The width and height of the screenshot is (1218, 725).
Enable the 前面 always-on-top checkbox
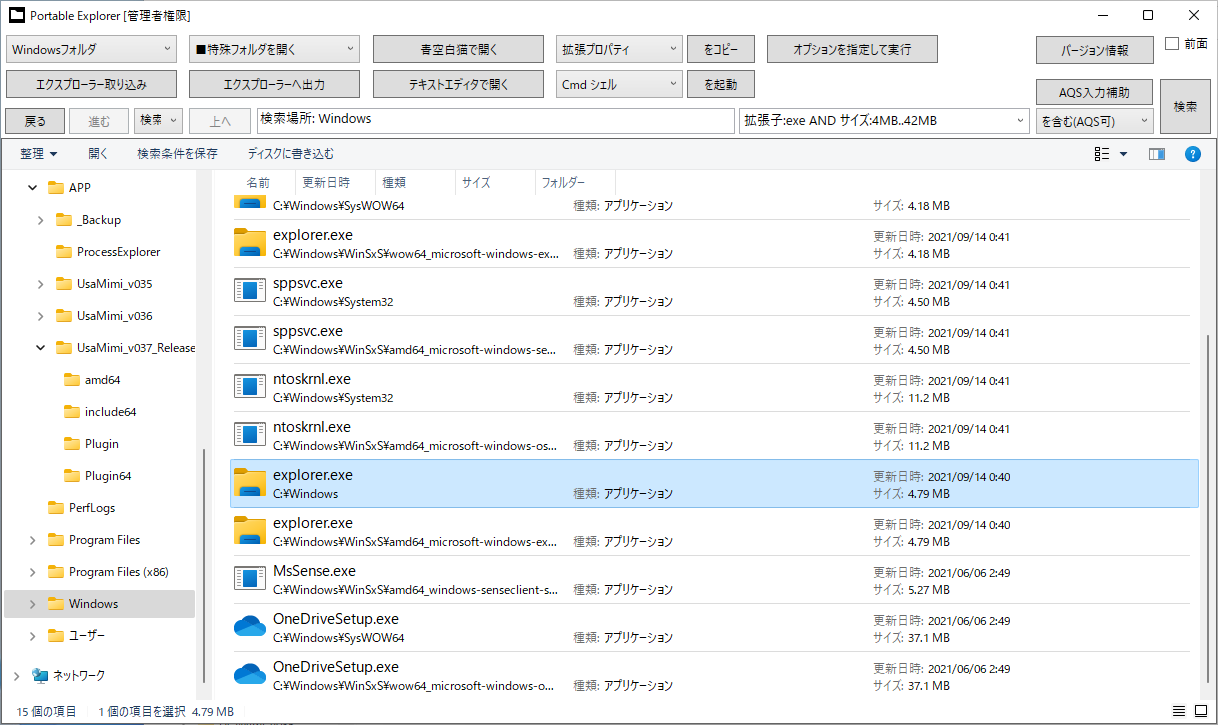click(x=1173, y=44)
